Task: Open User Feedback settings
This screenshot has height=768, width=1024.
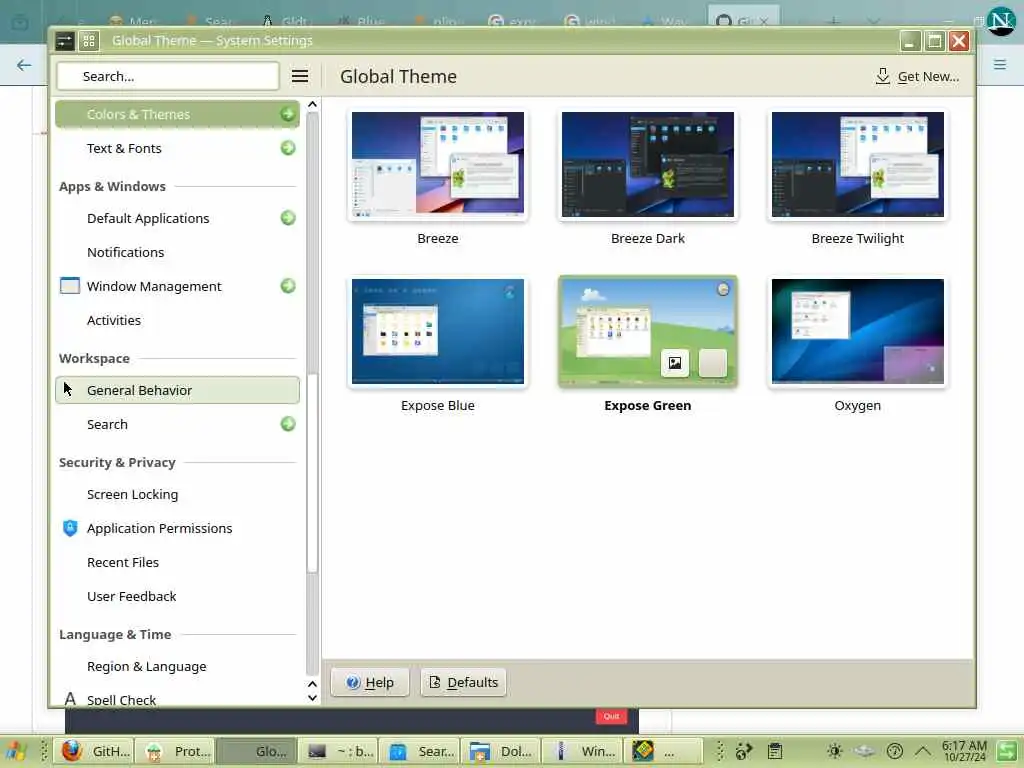Action: point(177,596)
